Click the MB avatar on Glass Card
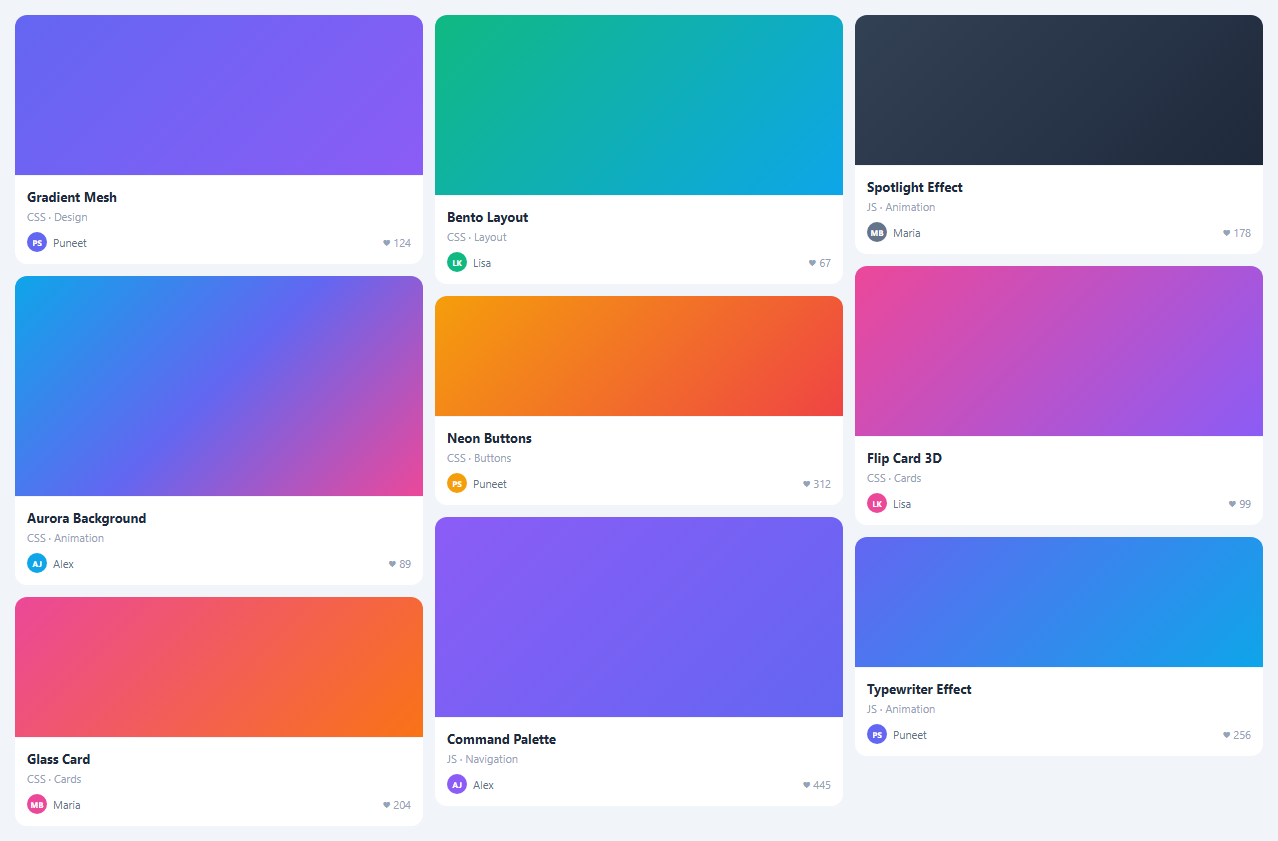 tap(37, 804)
